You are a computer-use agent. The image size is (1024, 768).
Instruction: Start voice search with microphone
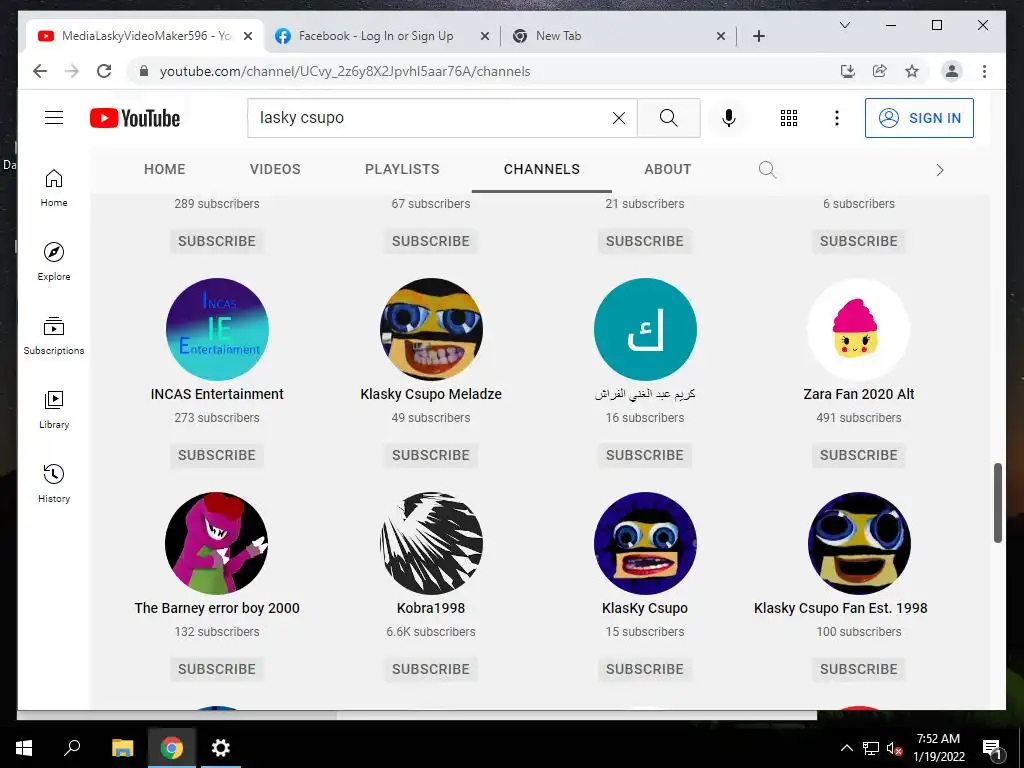coord(729,118)
